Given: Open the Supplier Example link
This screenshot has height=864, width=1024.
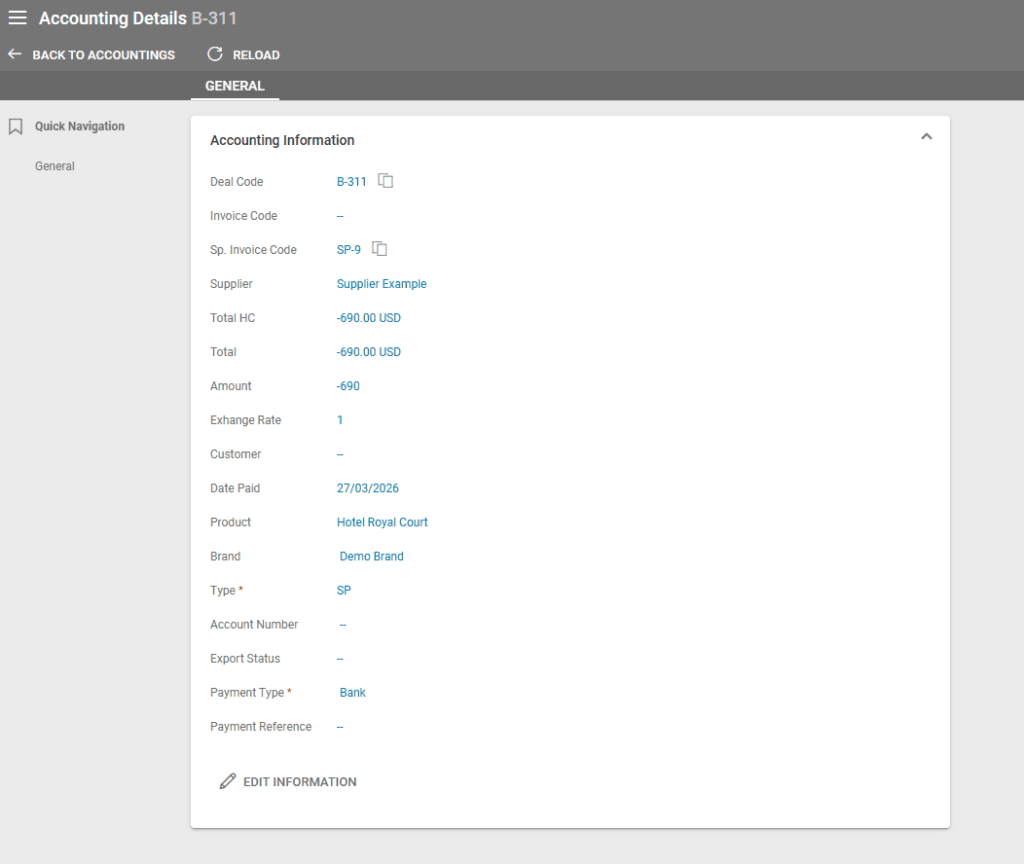Looking at the screenshot, I should [381, 284].
